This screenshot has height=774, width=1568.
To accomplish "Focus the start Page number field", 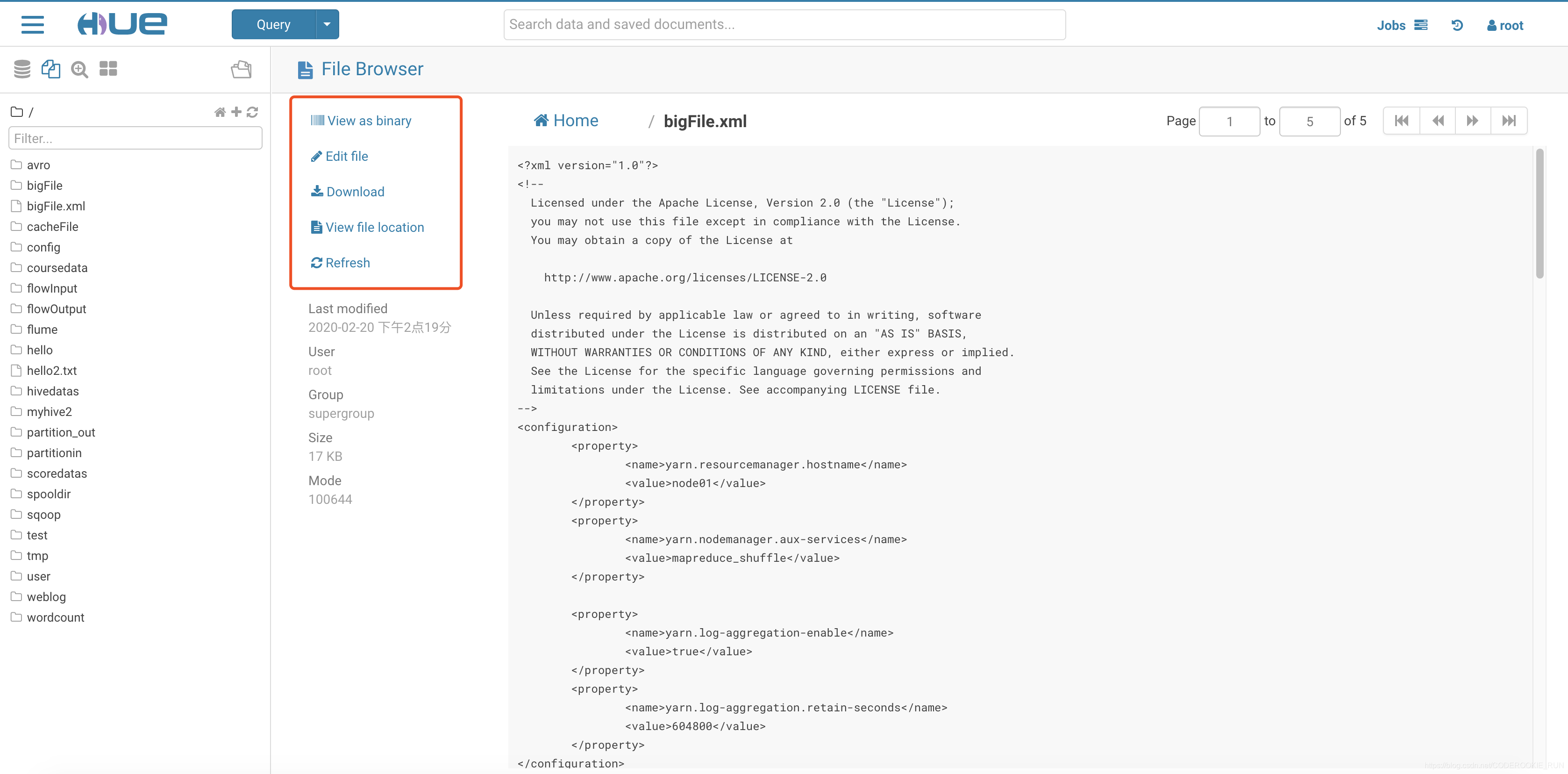I will (x=1229, y=121).
